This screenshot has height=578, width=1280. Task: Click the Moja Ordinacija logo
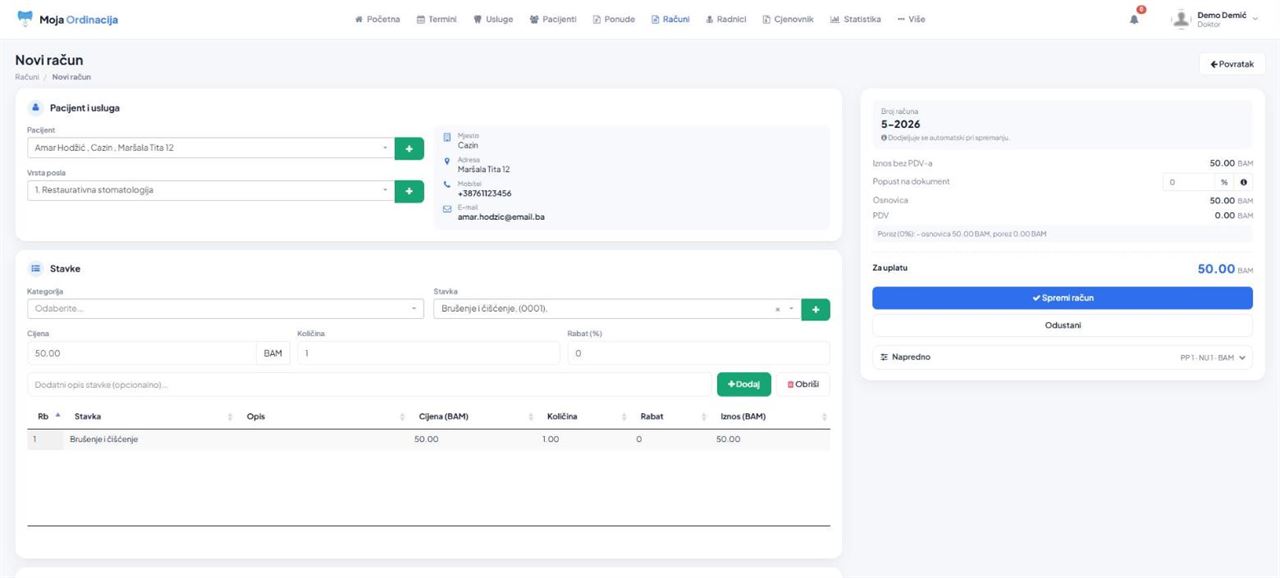click(x=67, y=19)
